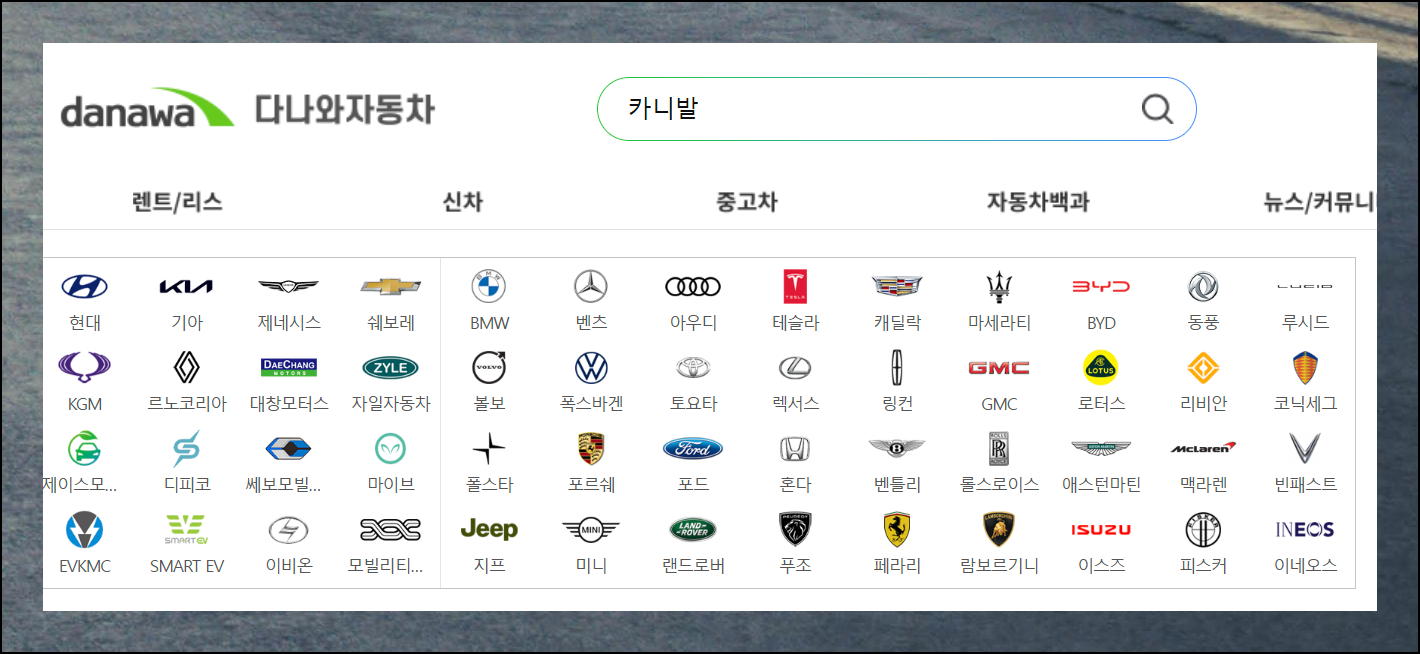1420x654 pixels.
Task: Select the Lamborghini logo
Action: point(999,529)
